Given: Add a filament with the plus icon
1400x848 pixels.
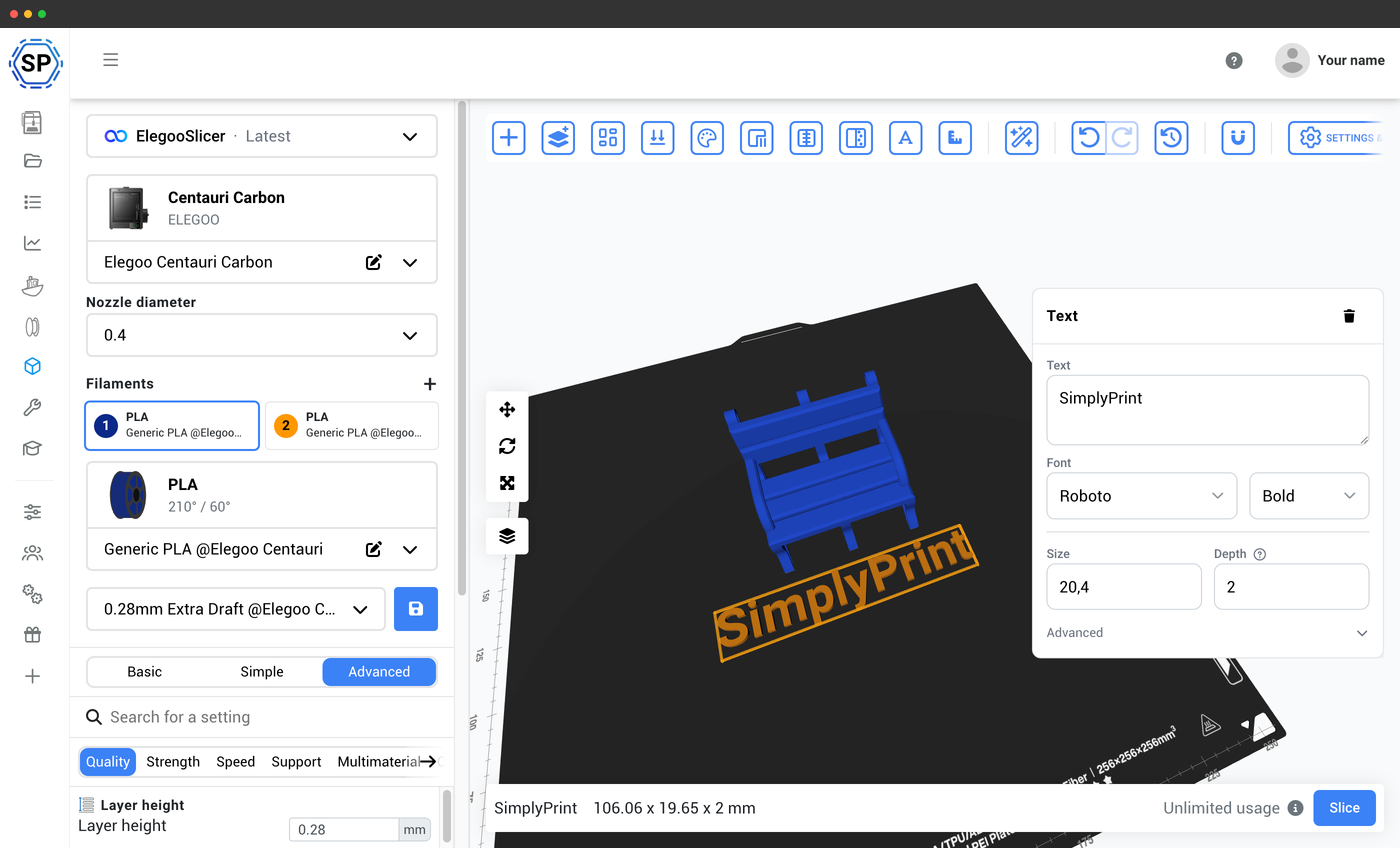Looking at the screenshot, I should (430, 384).
